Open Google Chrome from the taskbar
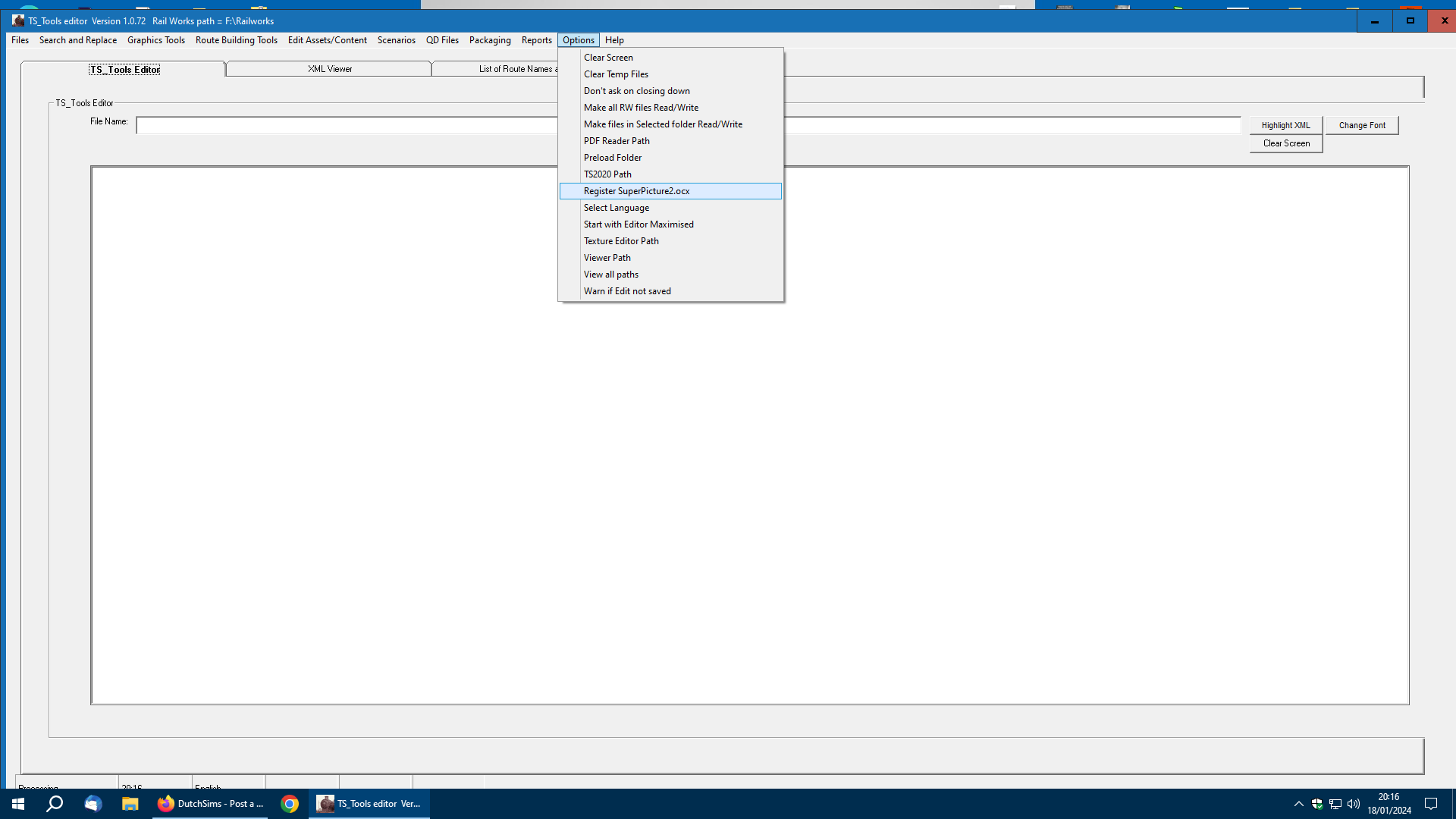 point(289,804)
